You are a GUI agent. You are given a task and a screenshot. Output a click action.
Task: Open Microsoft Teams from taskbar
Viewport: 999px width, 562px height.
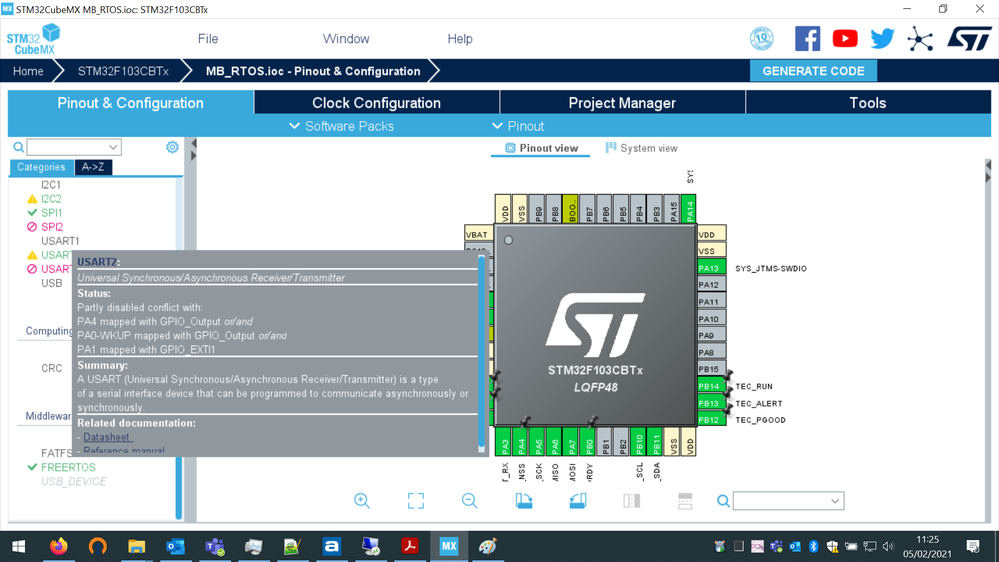click(x=215, y=546)
